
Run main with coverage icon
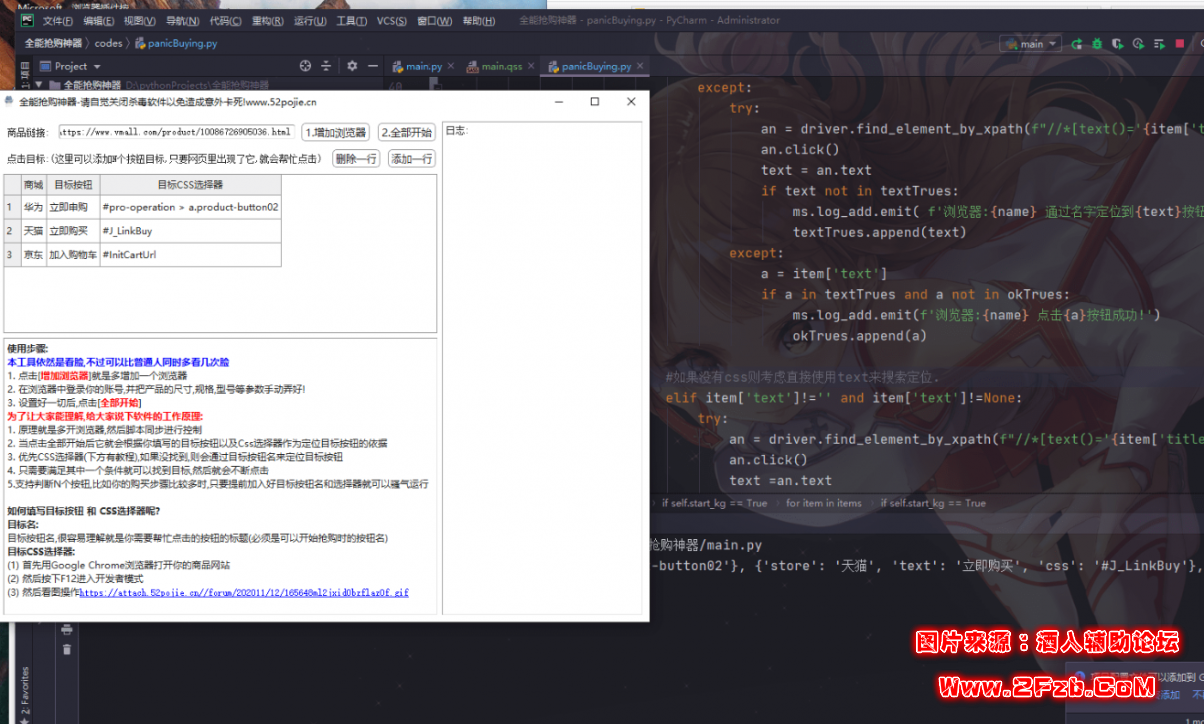coord(1118,44)
